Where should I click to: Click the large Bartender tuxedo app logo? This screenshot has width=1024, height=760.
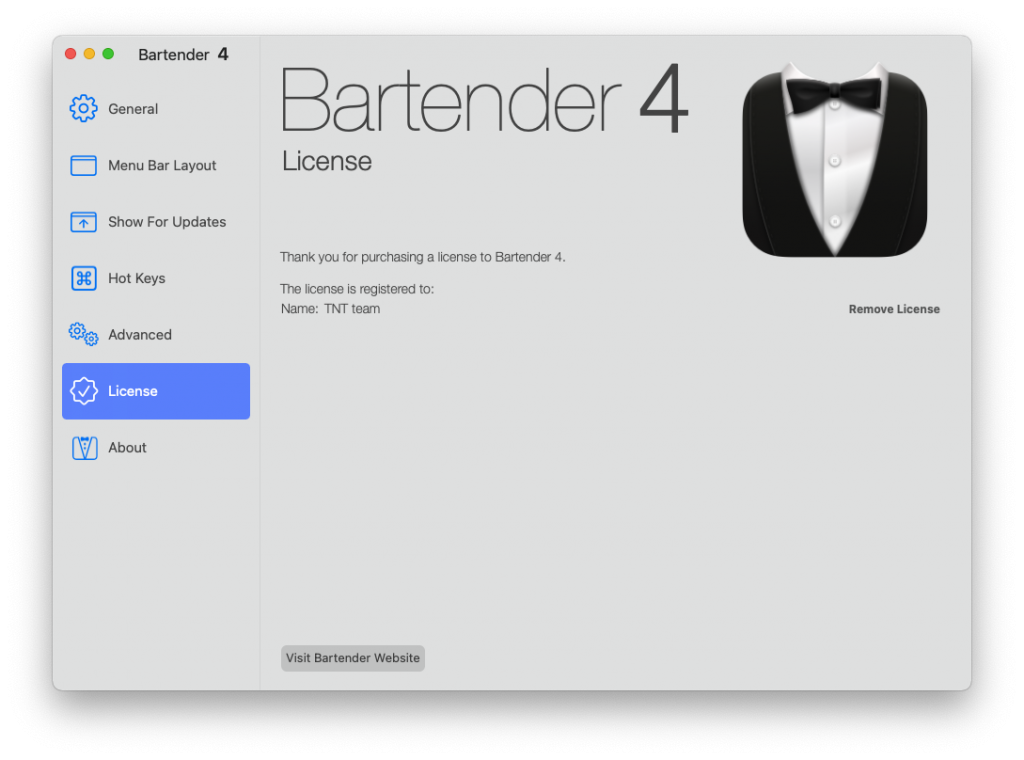pos(835,160)
